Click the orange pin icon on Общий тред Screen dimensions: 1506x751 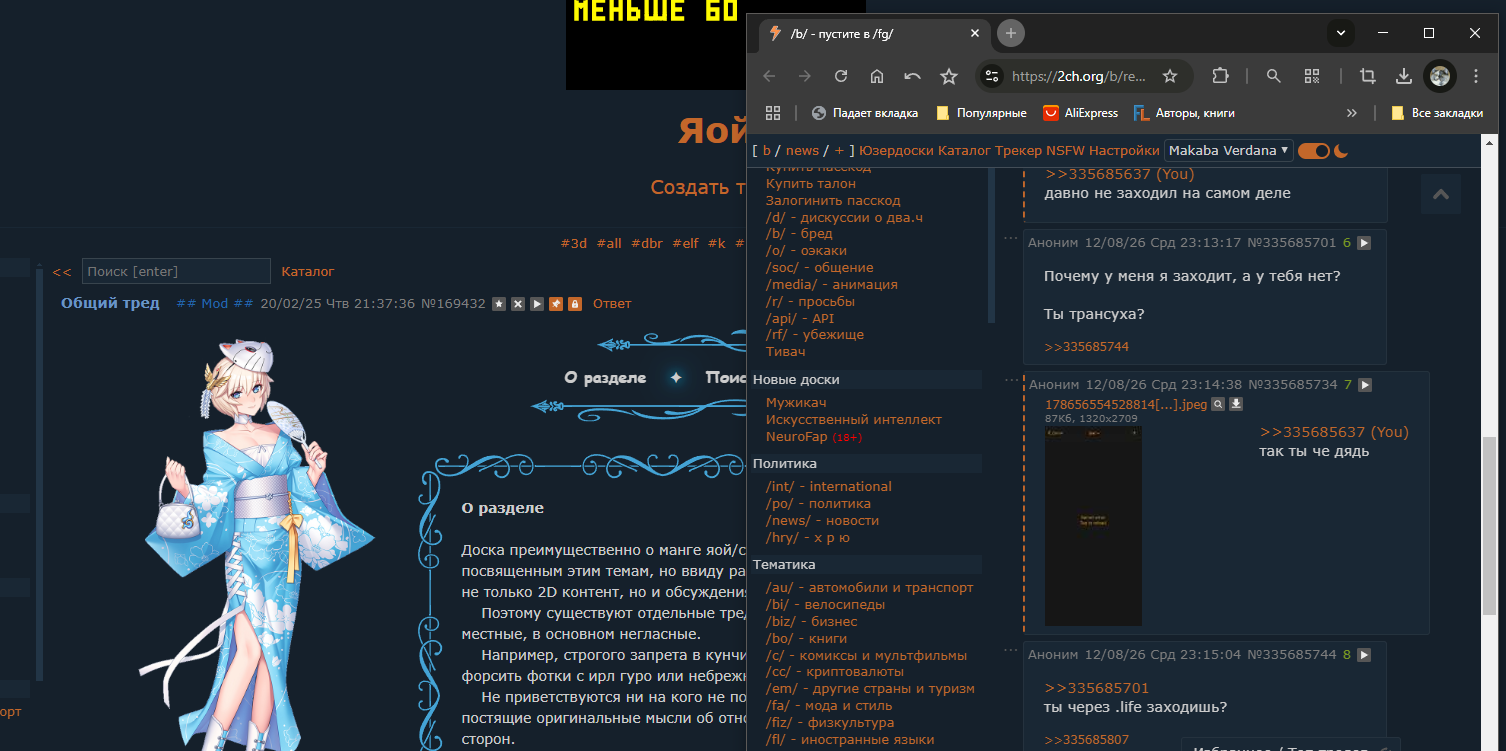click(x=556, y=304)
